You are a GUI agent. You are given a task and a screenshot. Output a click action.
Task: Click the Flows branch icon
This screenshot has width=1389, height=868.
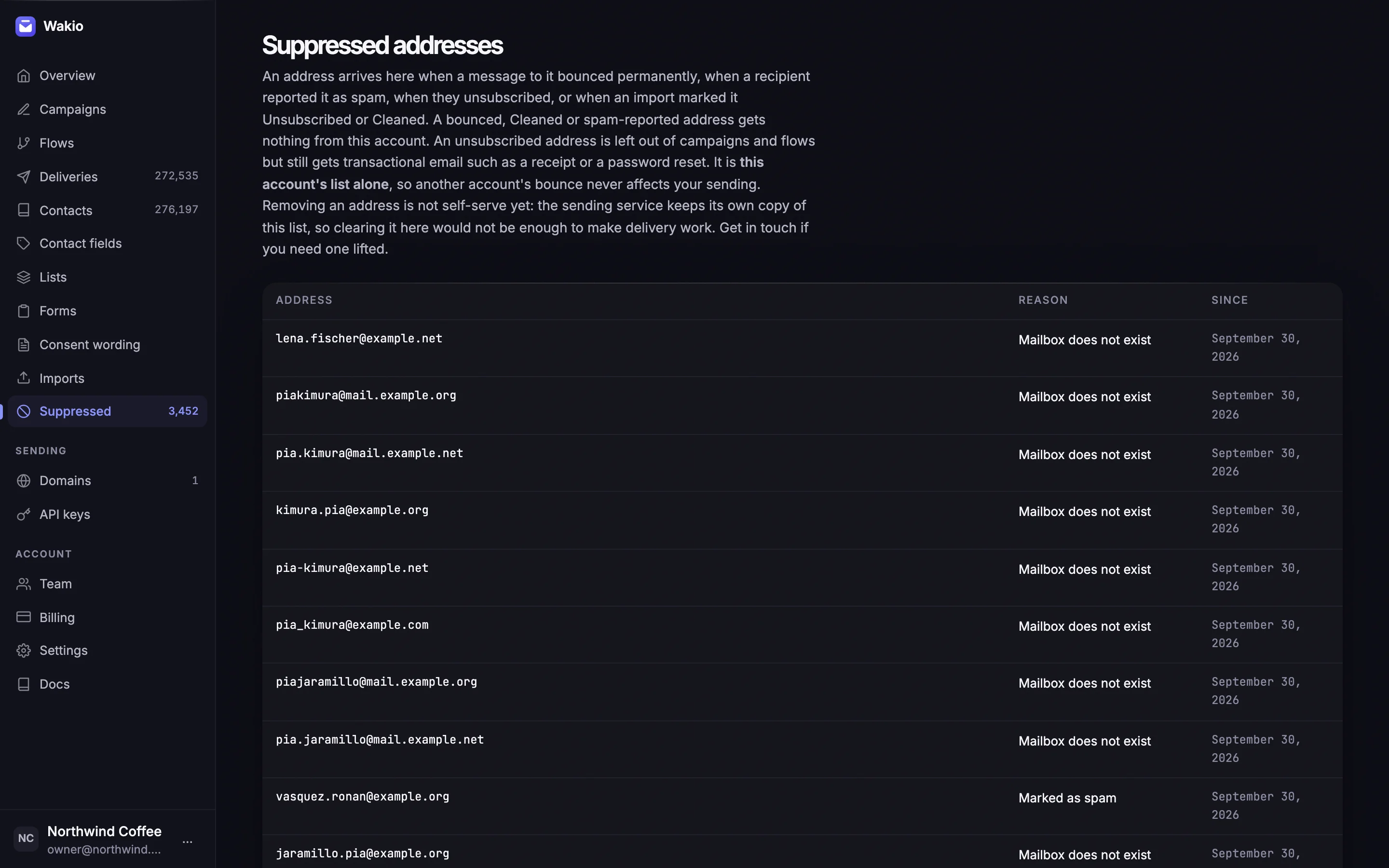(24, 143)
